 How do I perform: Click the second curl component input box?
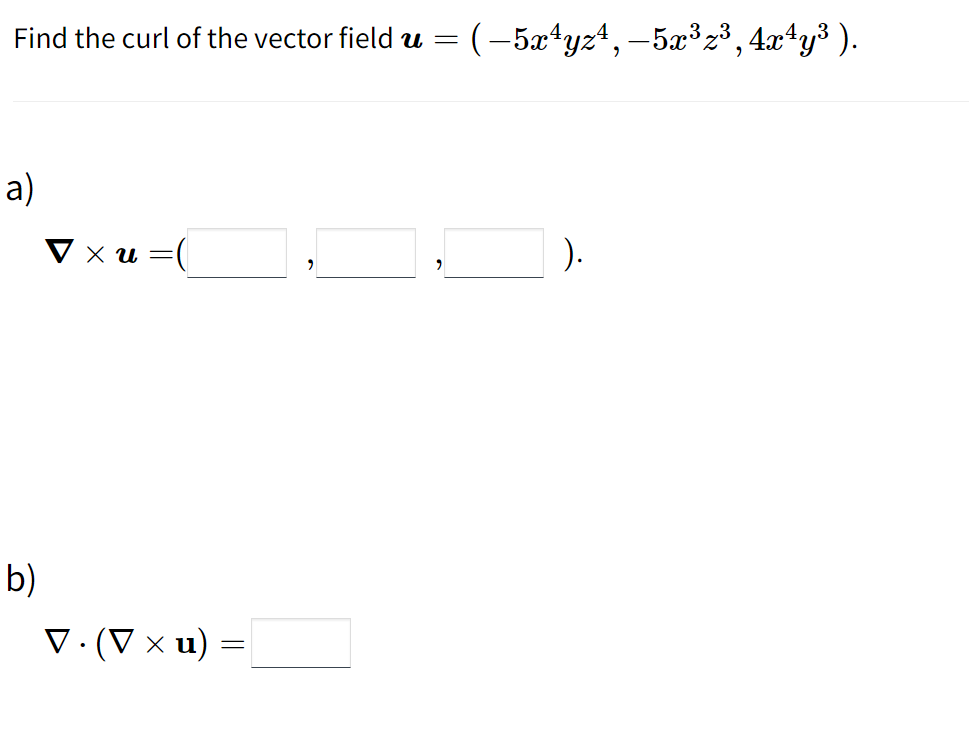[366, 253]
